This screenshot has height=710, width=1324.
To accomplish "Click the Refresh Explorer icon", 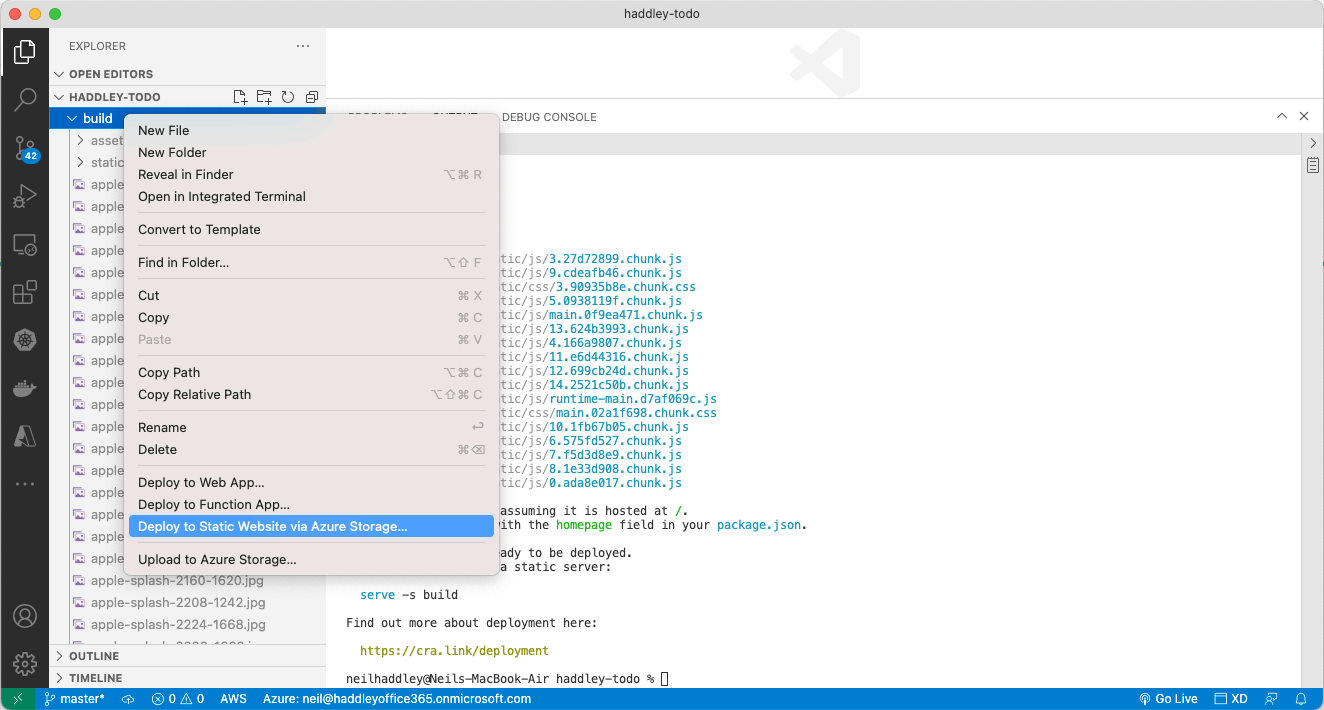I will [288, 97].
